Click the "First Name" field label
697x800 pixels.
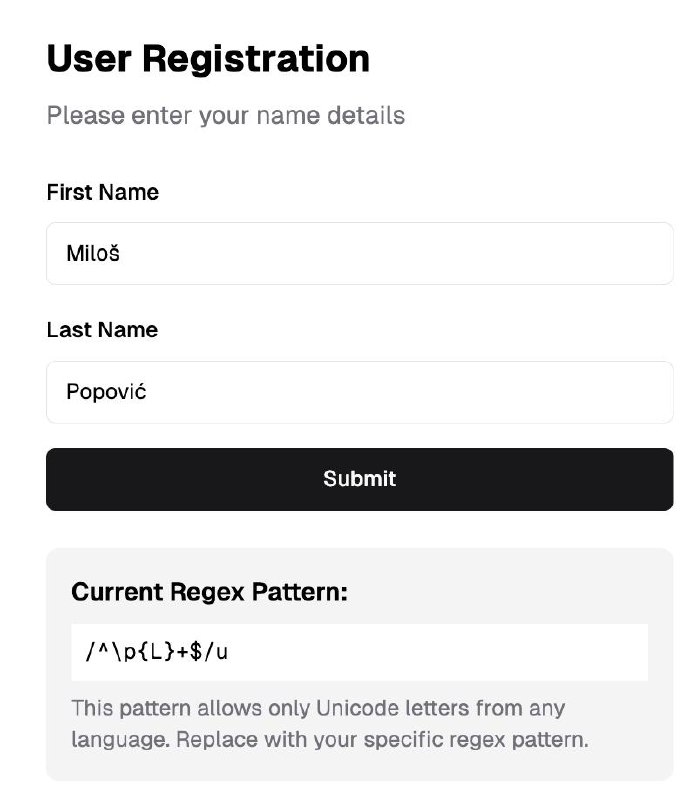102,192
